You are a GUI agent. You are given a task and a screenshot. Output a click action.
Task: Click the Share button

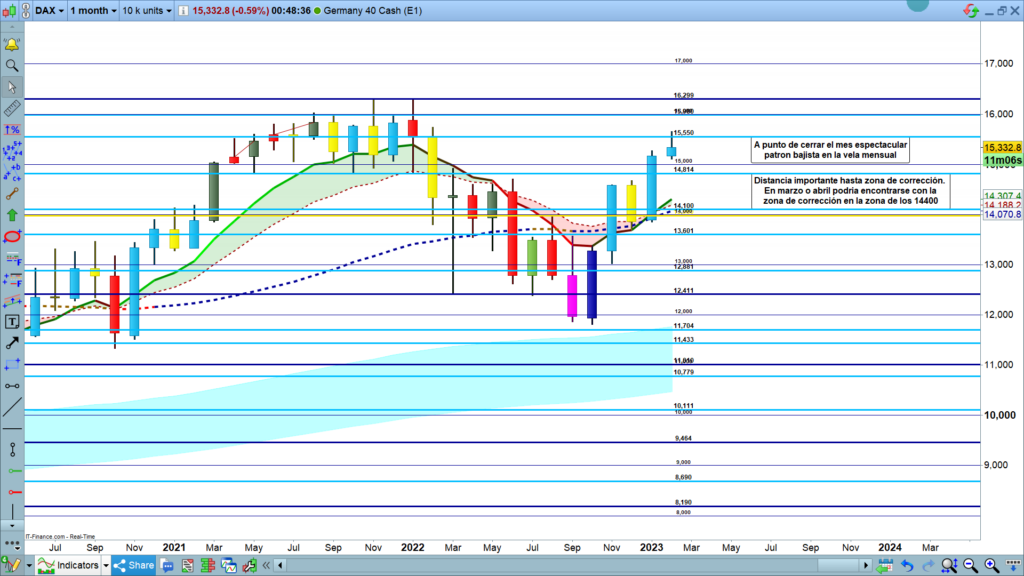click(x=133, y=566)
